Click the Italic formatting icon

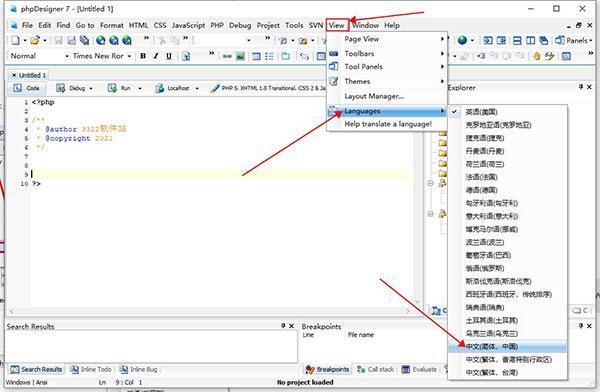156,56
